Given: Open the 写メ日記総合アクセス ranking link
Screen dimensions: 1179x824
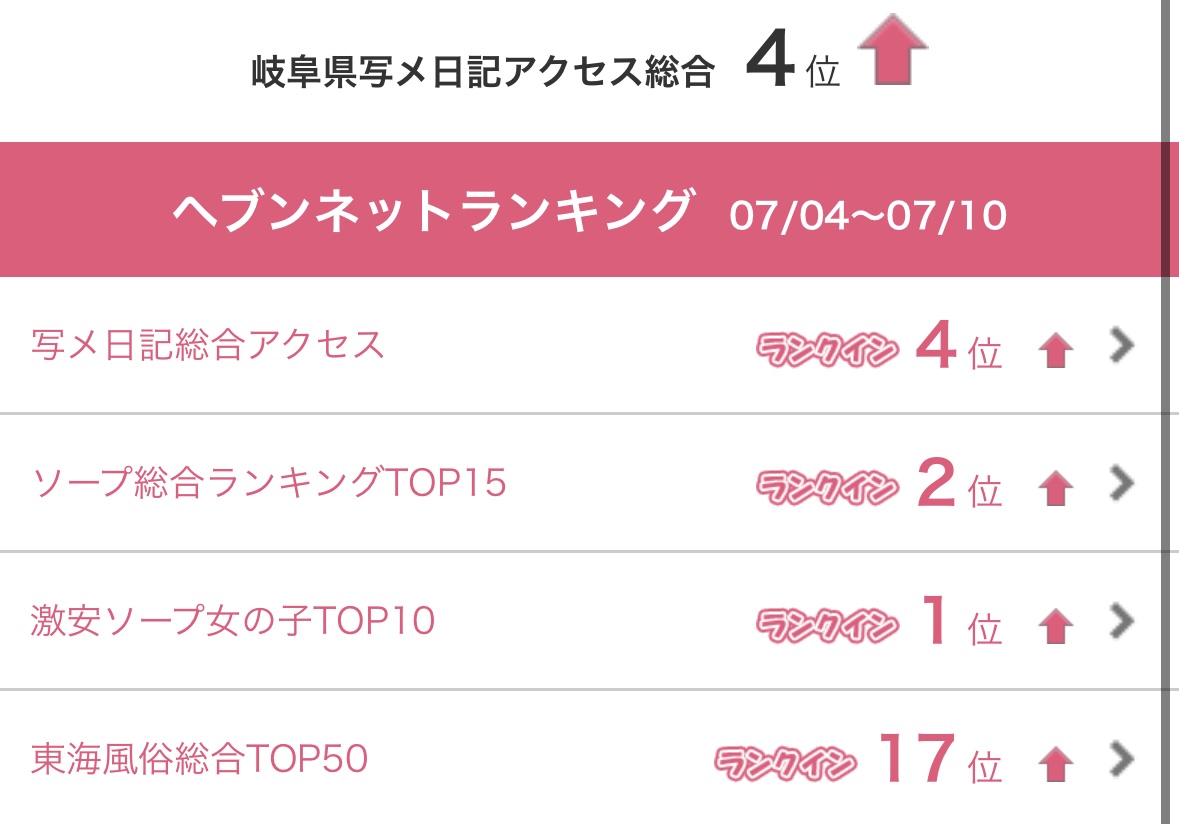Looking at the screenshot, I should (x=208, y=345).
